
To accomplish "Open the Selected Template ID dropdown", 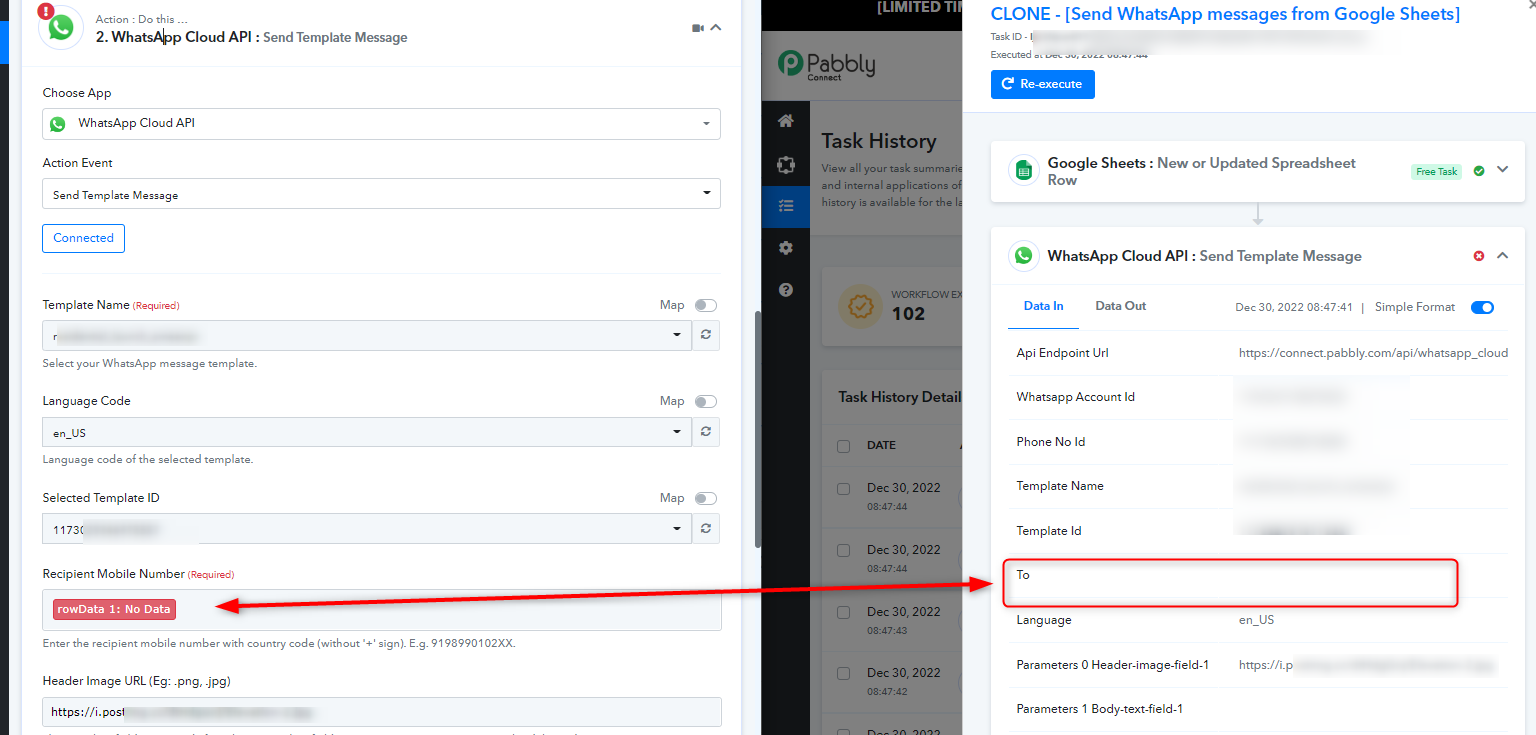I will coord(367,529).
